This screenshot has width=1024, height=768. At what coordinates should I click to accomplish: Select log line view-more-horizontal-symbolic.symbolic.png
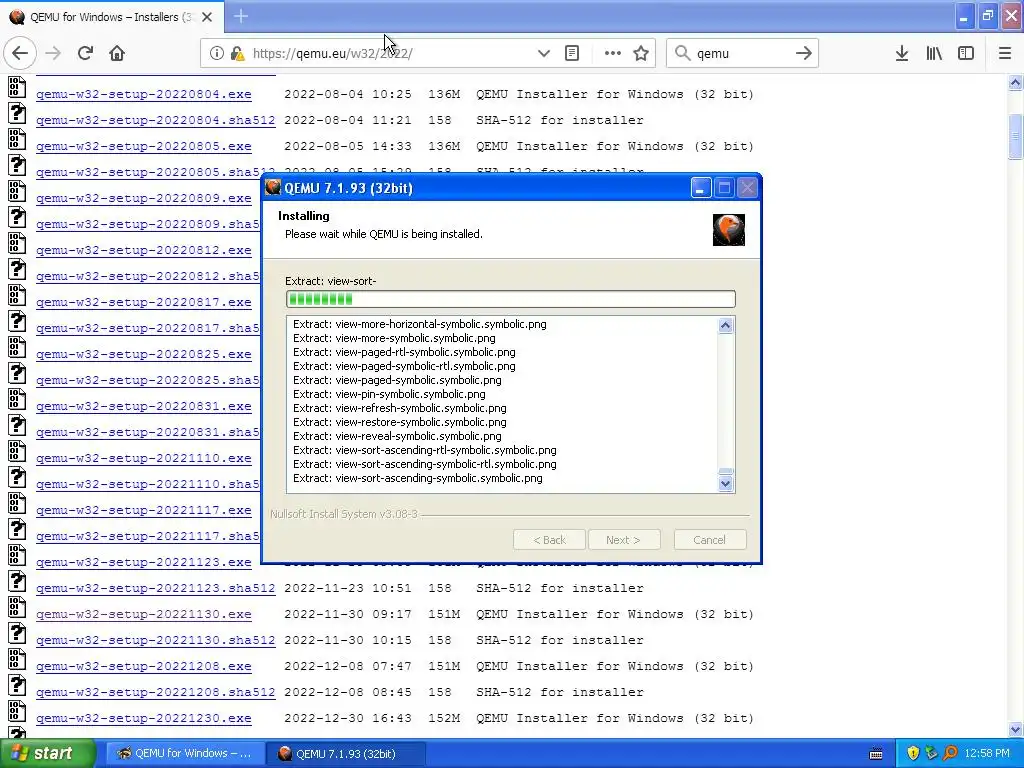pyautogui.click(x=419, y=324)
